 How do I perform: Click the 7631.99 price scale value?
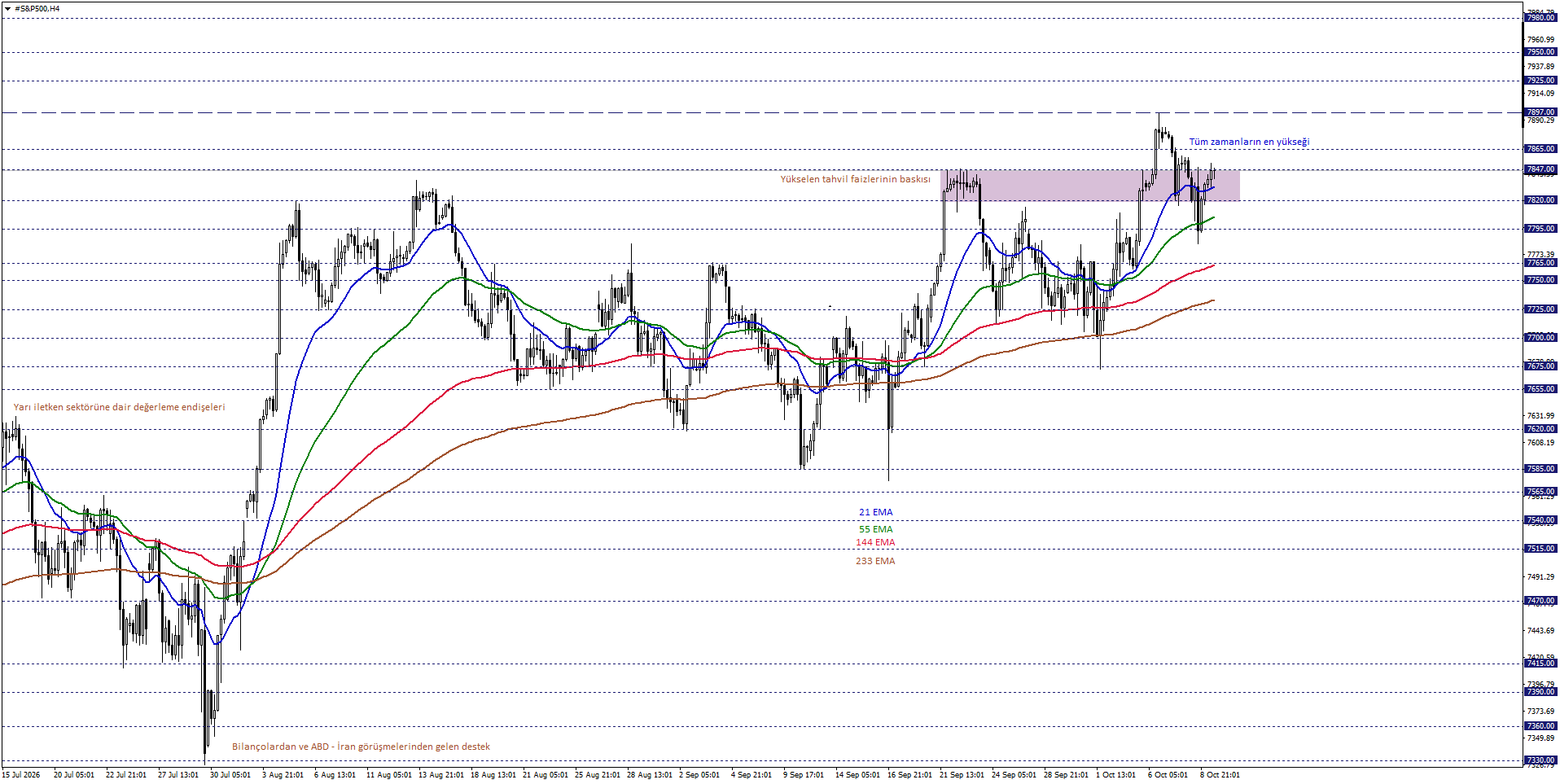coord(1540,416)
